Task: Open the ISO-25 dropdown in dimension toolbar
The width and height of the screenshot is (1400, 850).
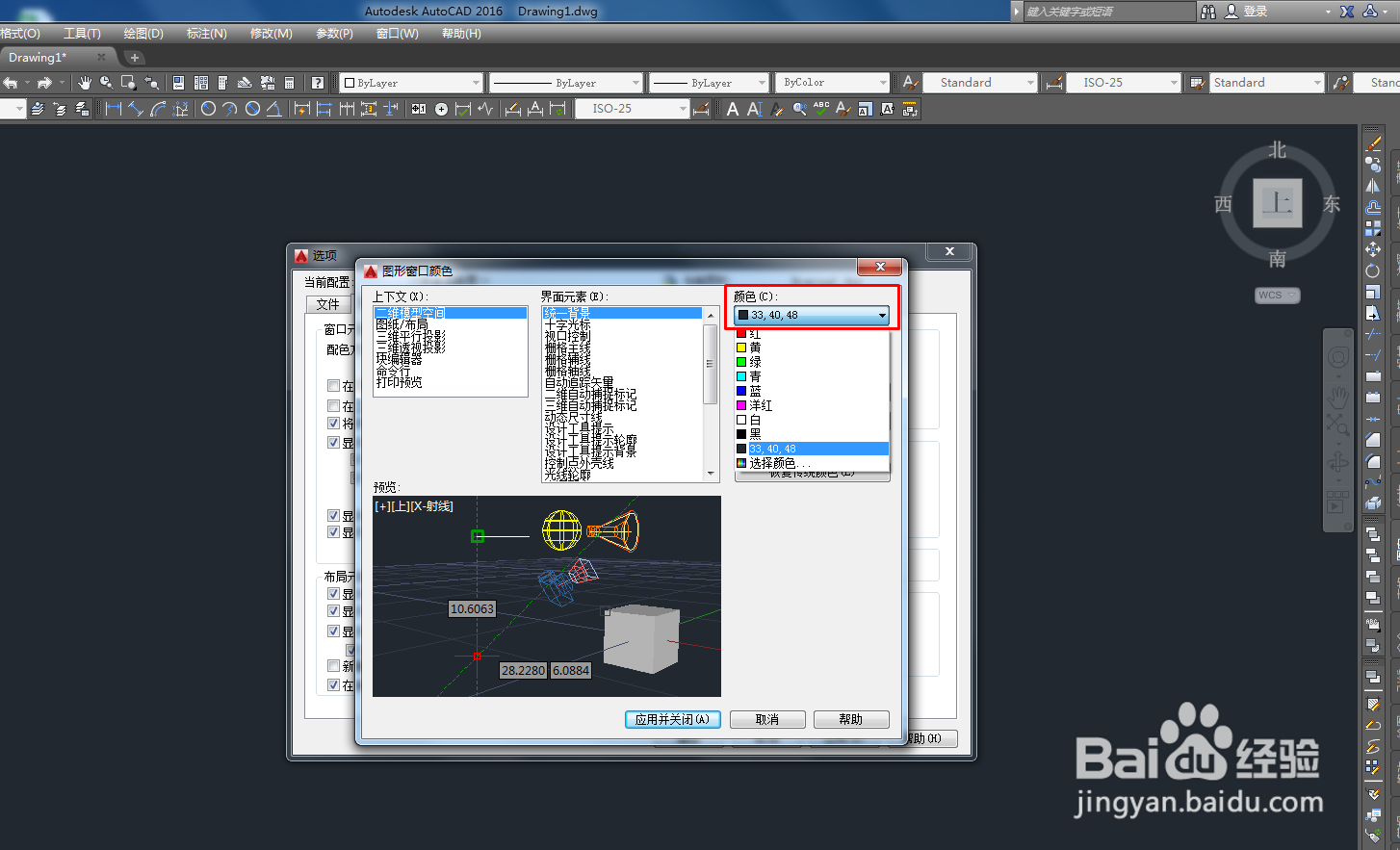Action: click(x=633, y=109)
